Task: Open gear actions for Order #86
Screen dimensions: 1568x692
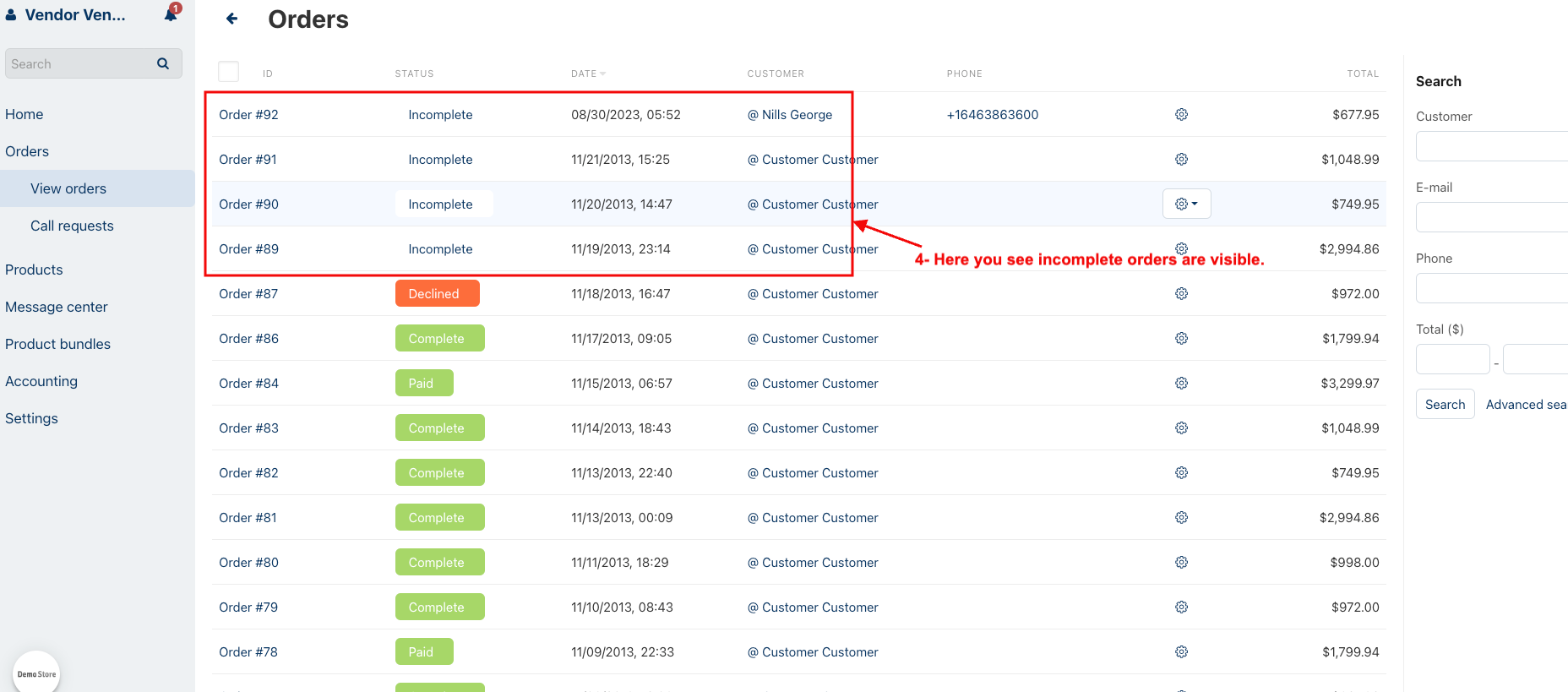Action: point(1181,338)
